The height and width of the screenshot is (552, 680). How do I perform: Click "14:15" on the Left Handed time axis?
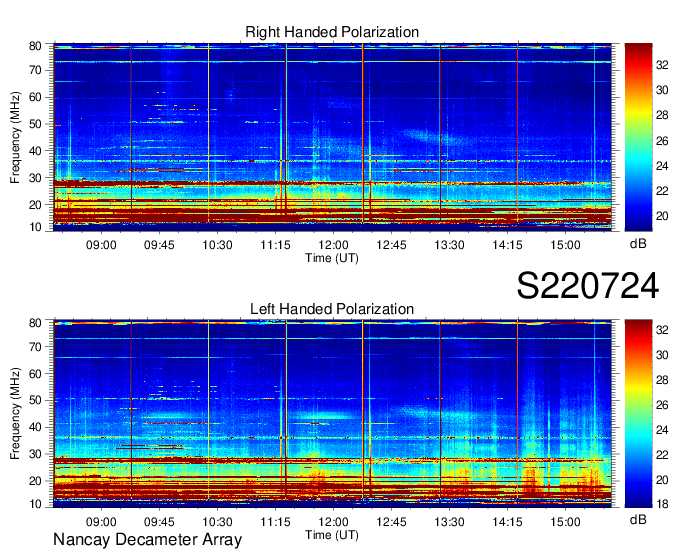point(507,522)
